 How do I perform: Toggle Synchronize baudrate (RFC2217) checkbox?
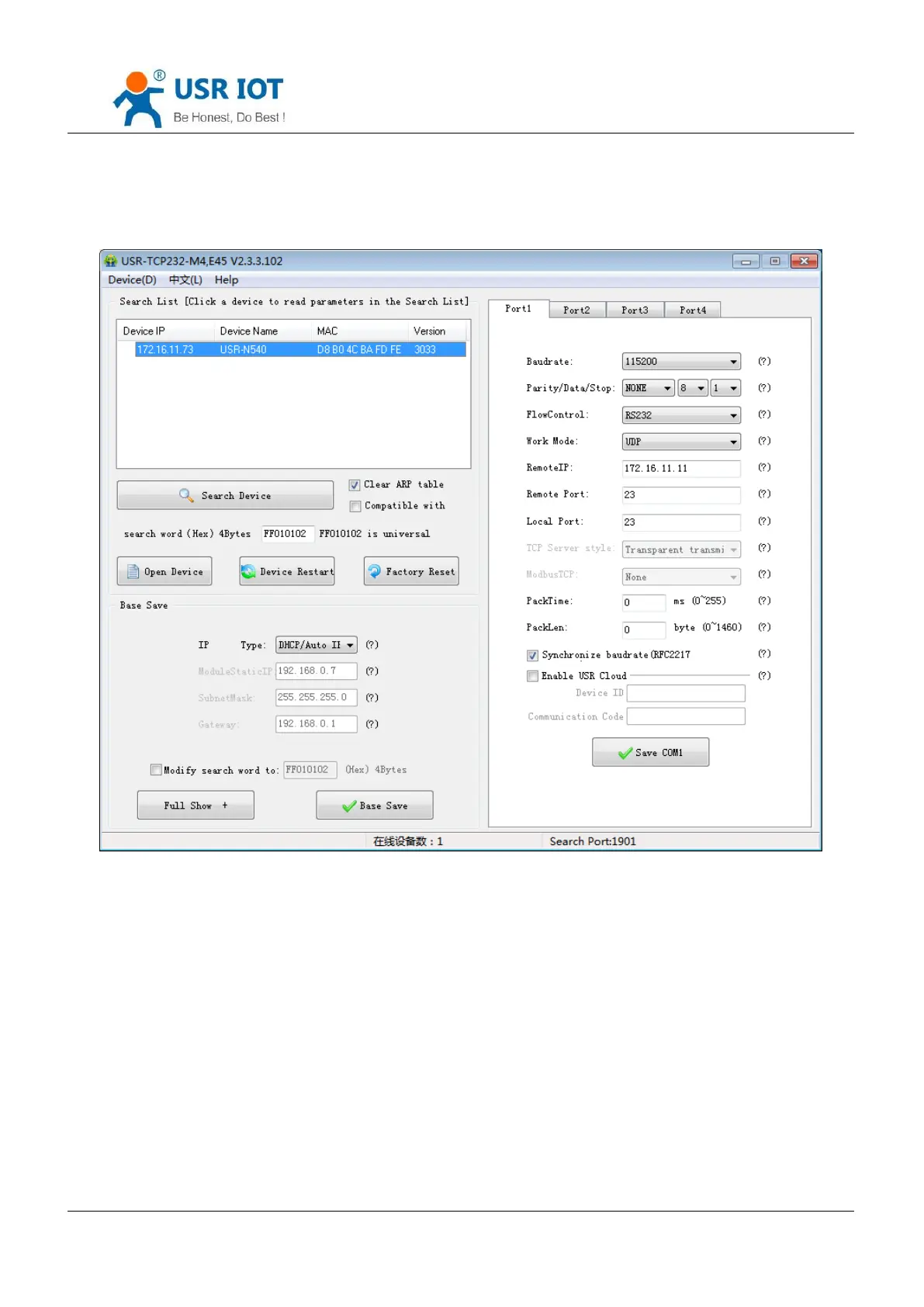coord(532,655)
